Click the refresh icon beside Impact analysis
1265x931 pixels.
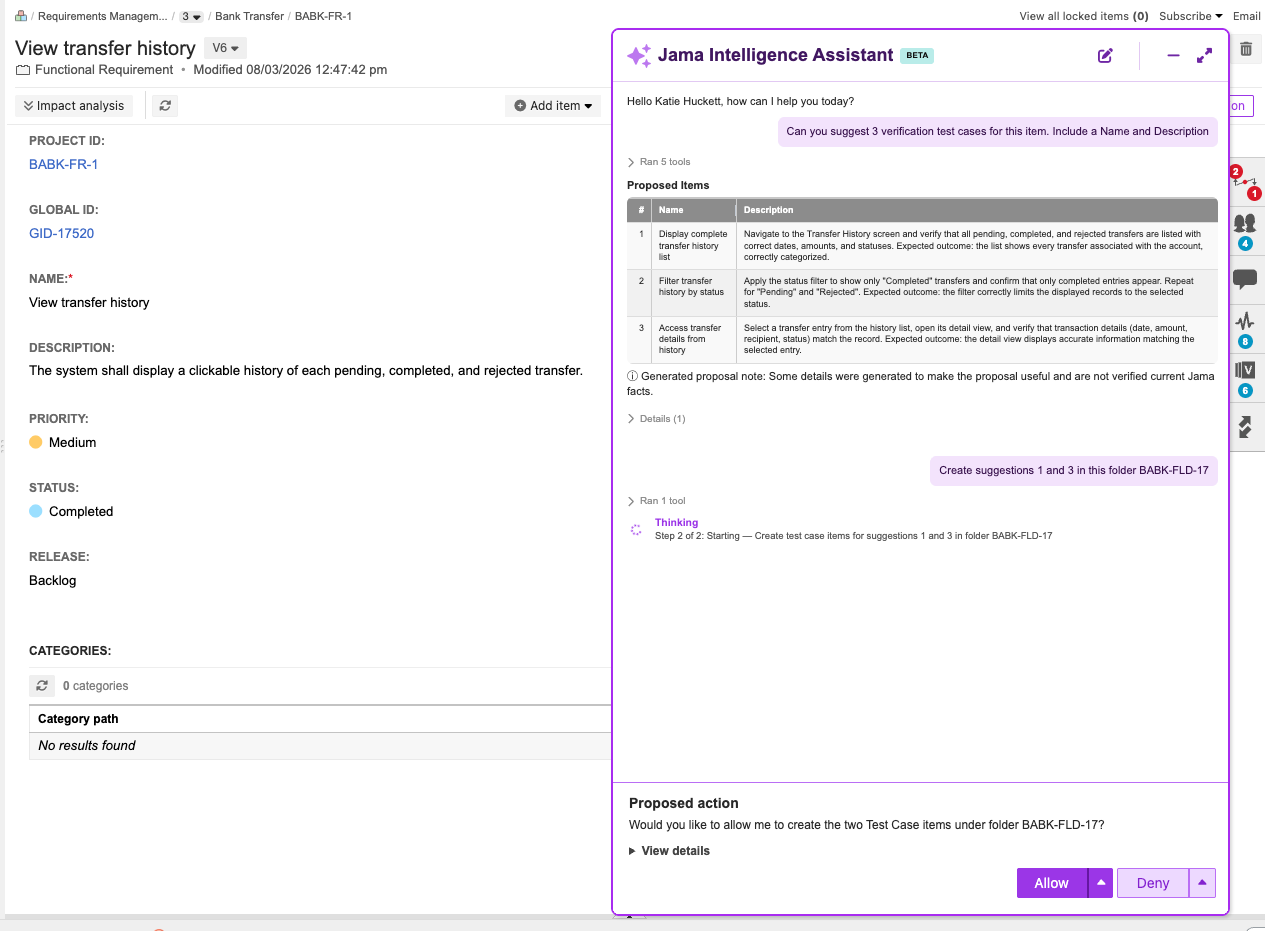click(166, 105)
